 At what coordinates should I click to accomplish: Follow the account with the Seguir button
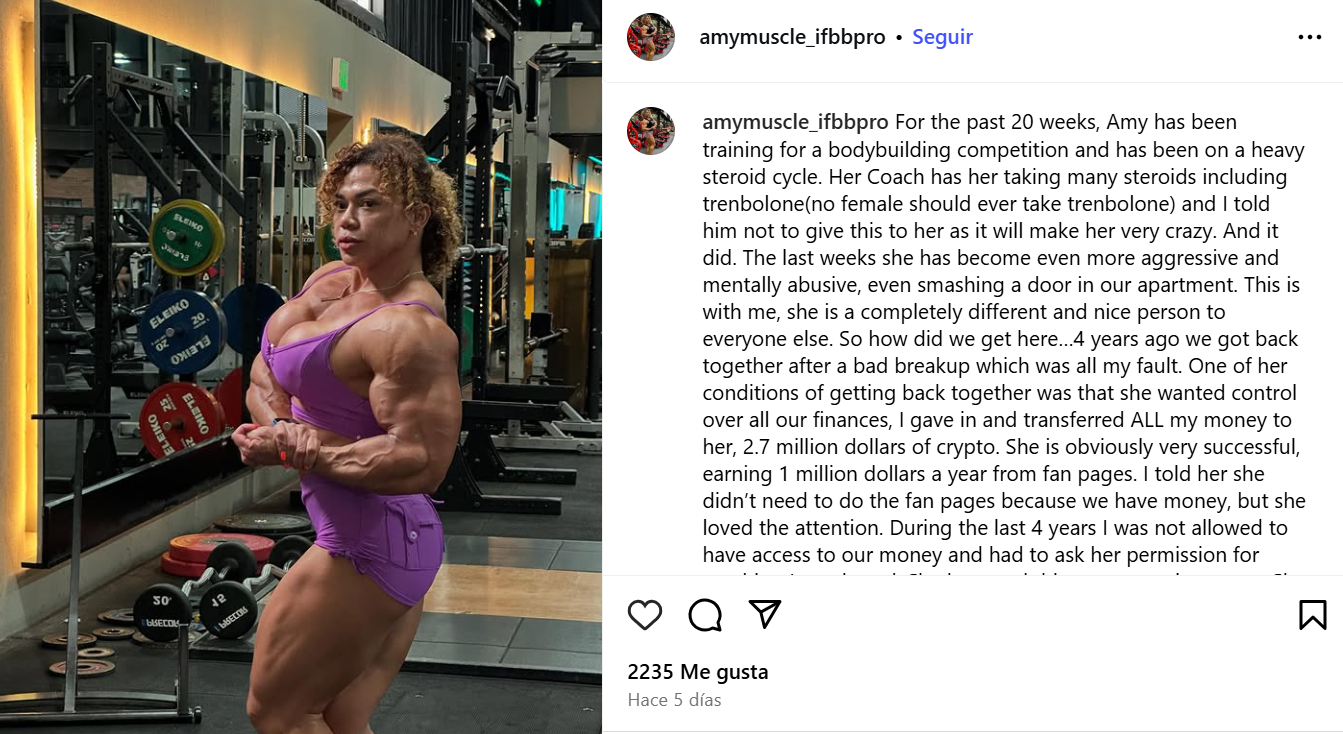[942, 37]
